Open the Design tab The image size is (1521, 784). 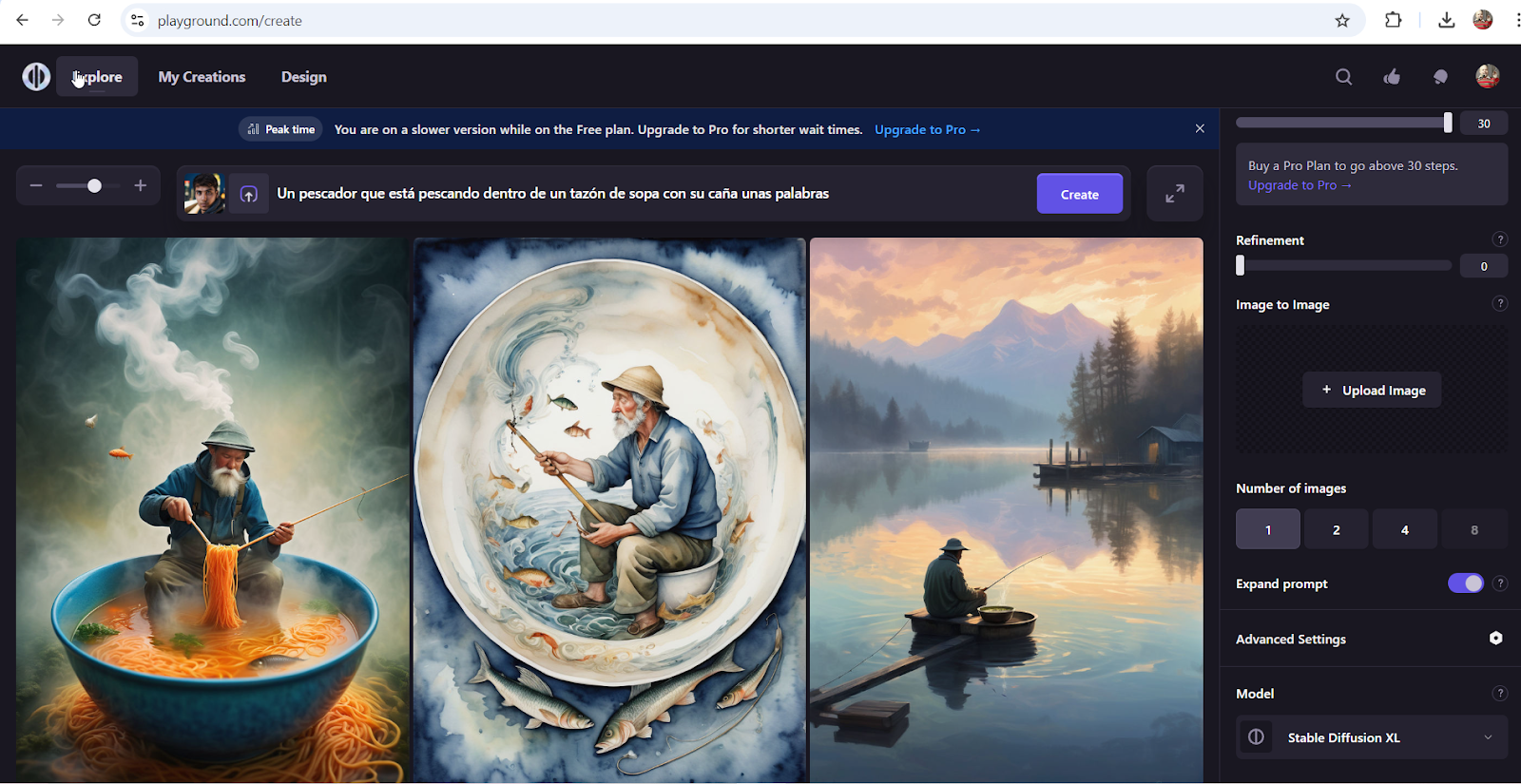coord(303,77)
